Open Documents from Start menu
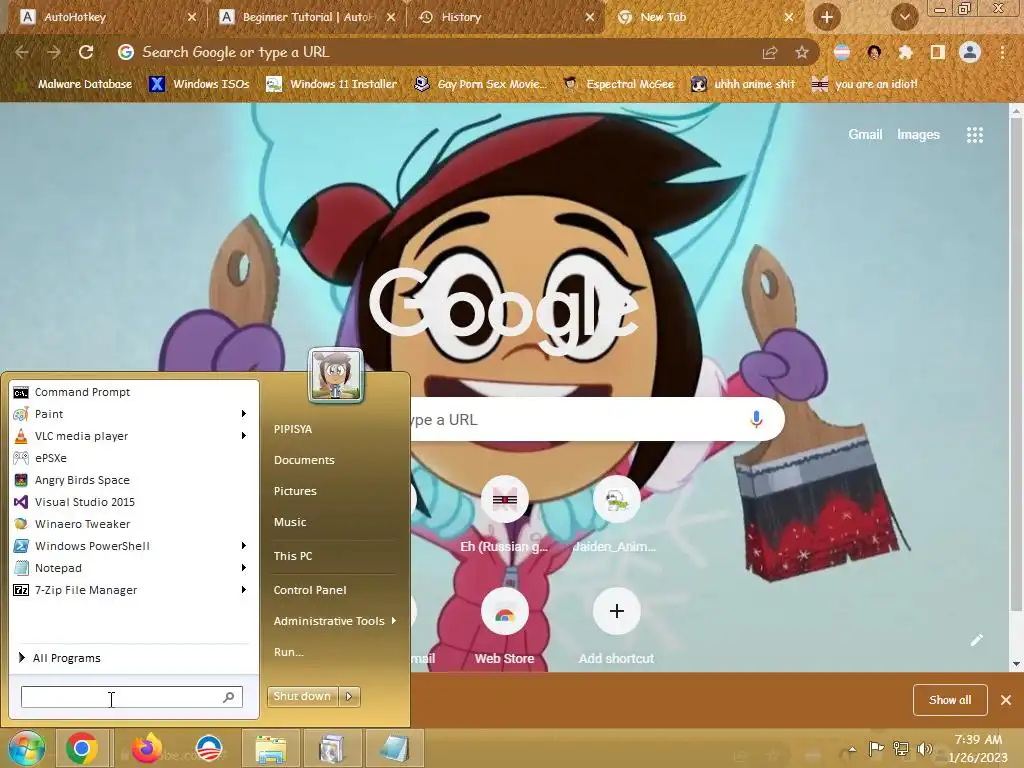The height and width of the screenshot is (768, 1024). click(x=304, y=460)
